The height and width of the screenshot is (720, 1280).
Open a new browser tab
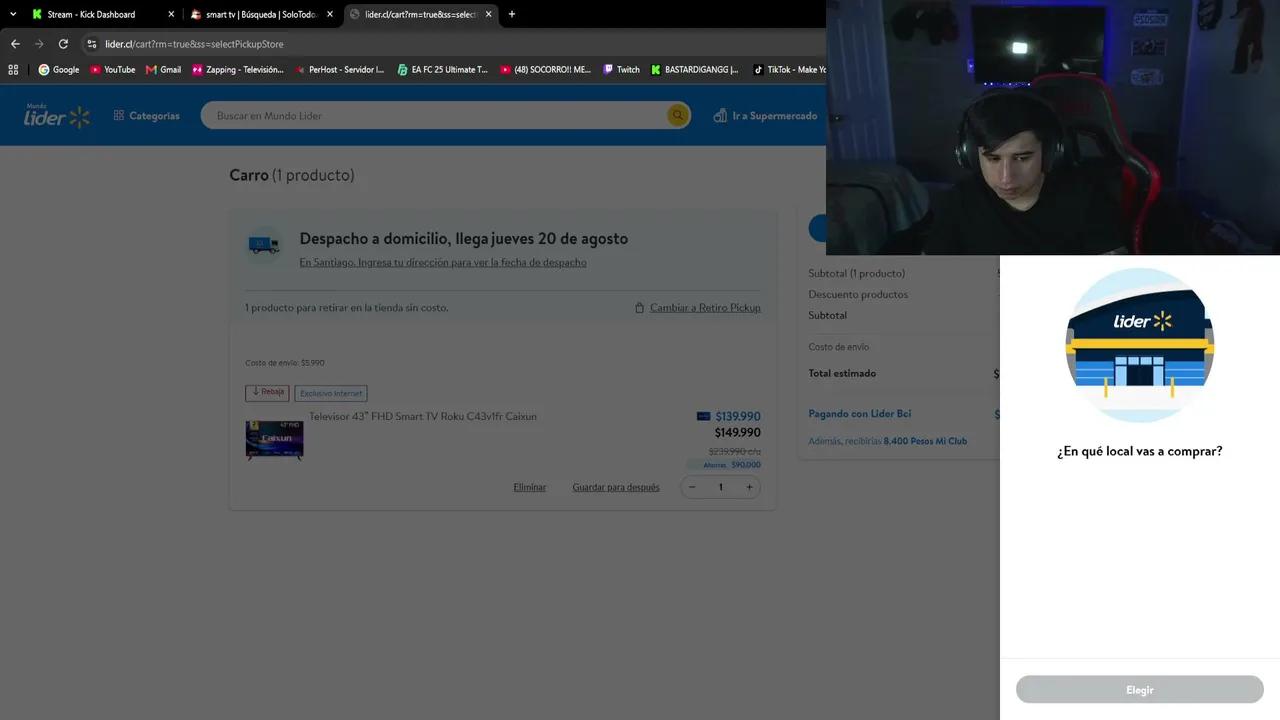[512, 14]
